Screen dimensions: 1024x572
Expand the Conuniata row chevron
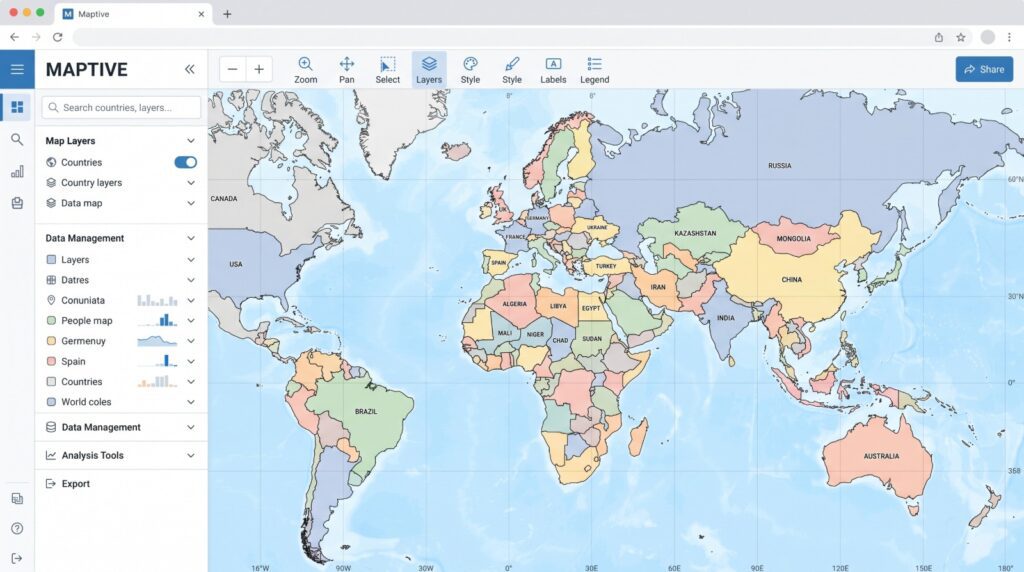[x=191, y=300]
